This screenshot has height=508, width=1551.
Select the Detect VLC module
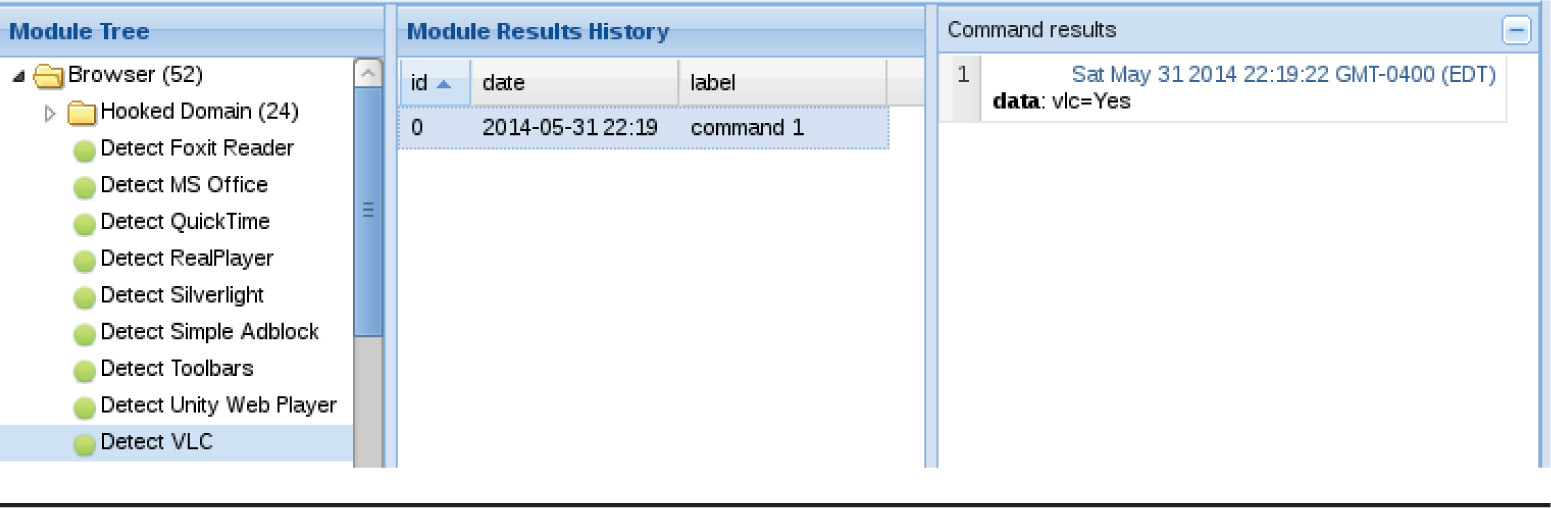(157, 442)
